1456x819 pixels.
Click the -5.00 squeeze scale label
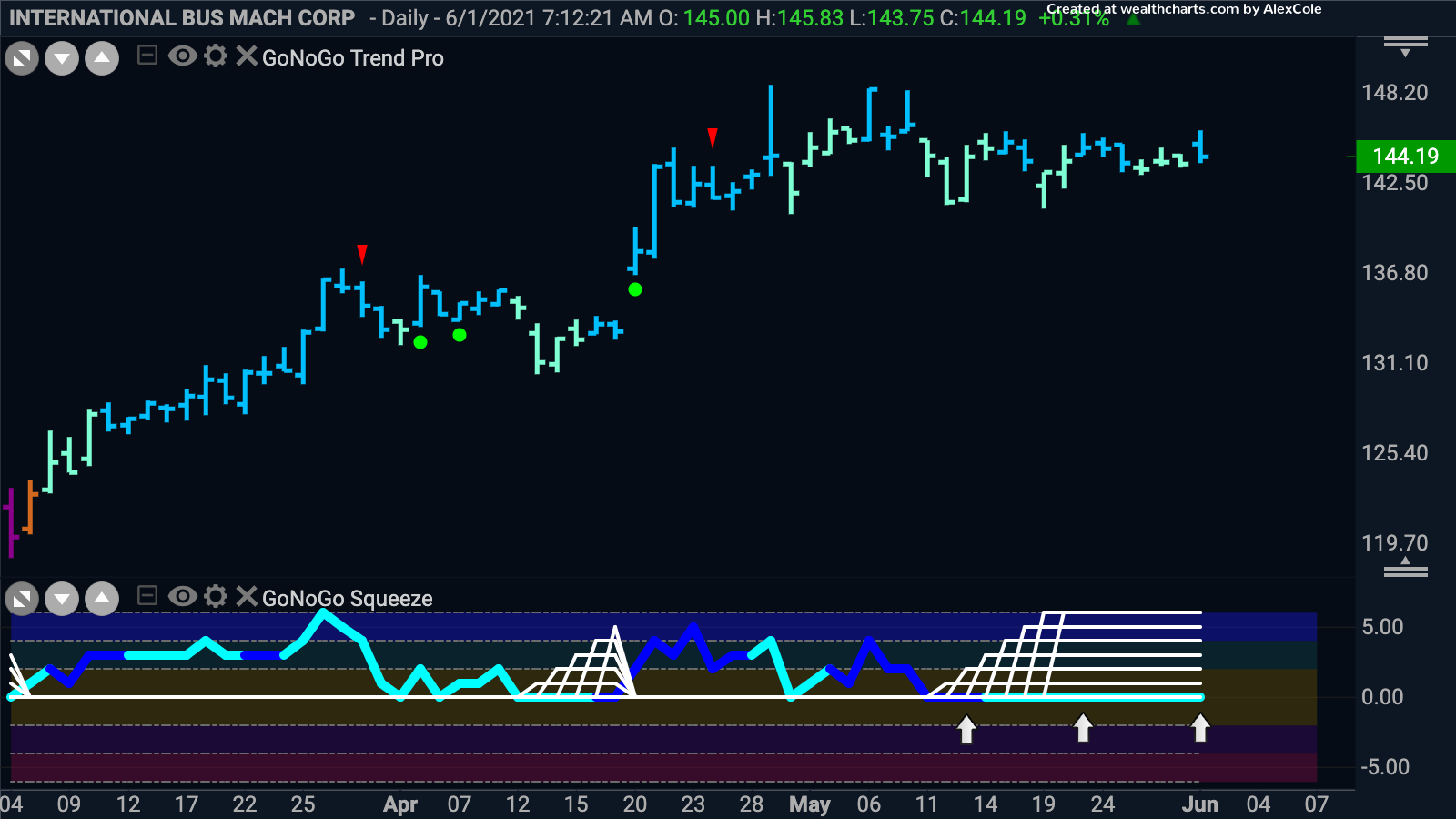coord(1385,767)
